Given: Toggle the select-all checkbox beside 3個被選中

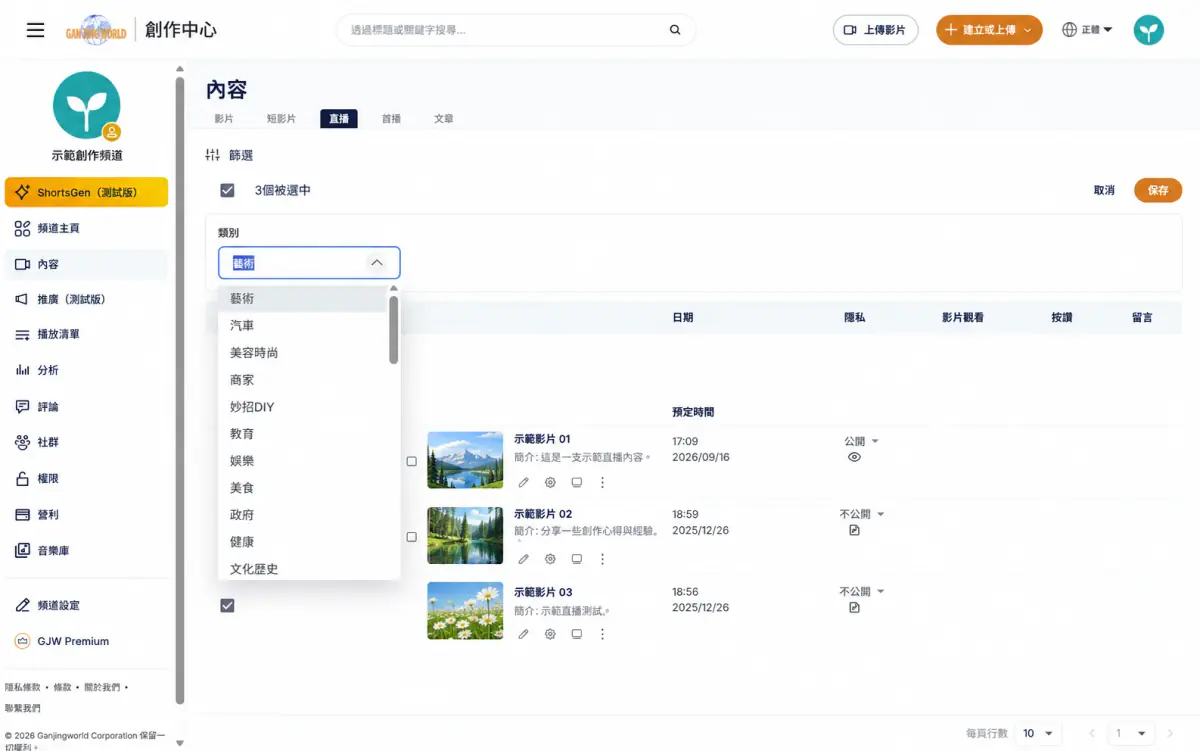Looking at the screenshot, I should coord(227,190).
